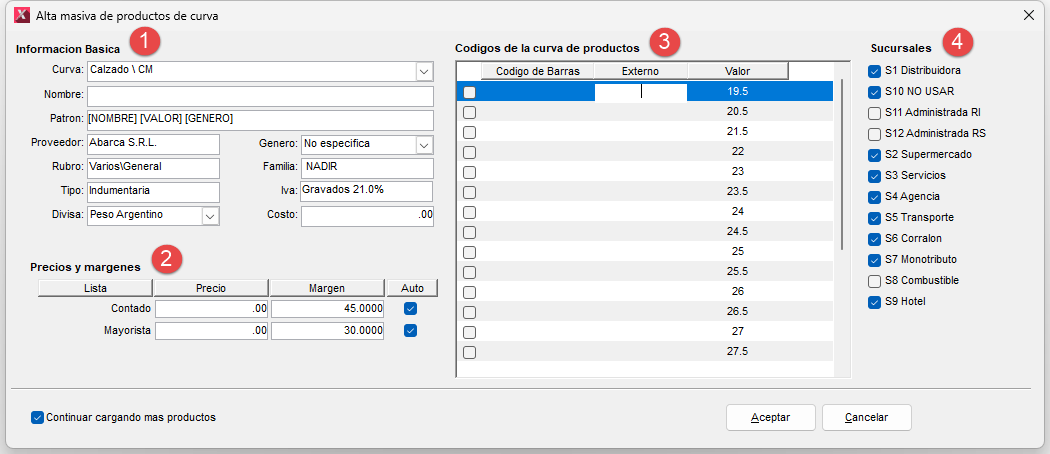The image size is (1050, 454).
Task: Uncheck the S1 Distribuidora branch checkbox
Action: [x=876, y=71]
